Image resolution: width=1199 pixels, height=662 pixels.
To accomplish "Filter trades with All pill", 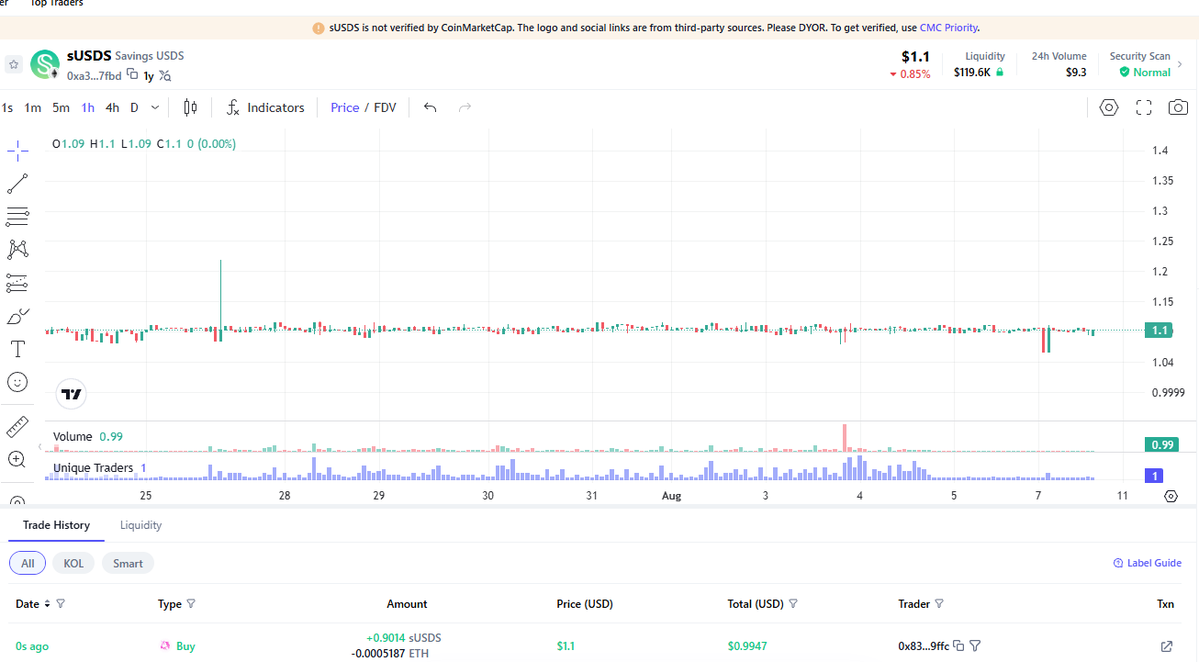I will (28, 563).
